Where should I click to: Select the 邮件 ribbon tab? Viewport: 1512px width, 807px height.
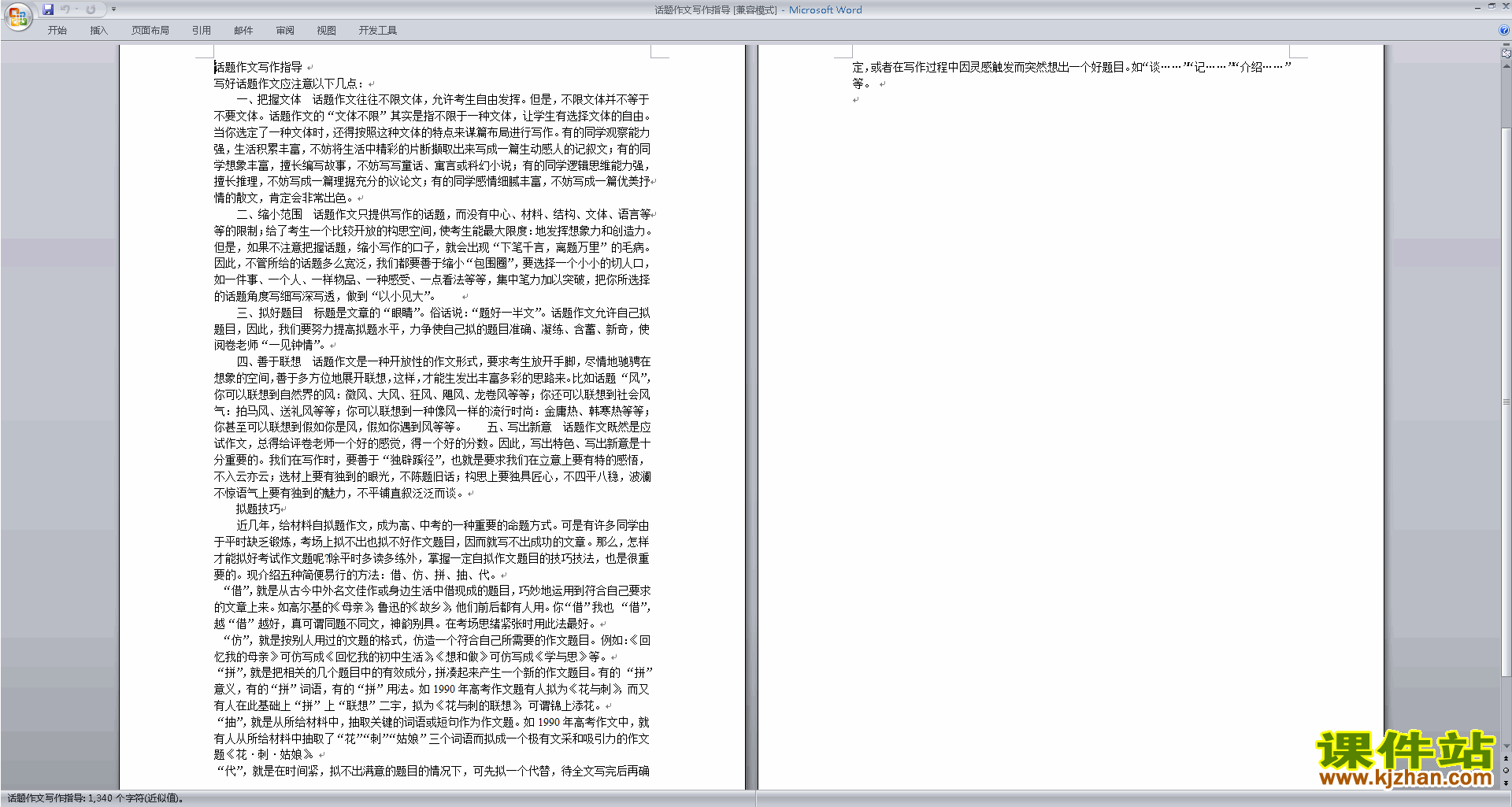coord(243,31)
